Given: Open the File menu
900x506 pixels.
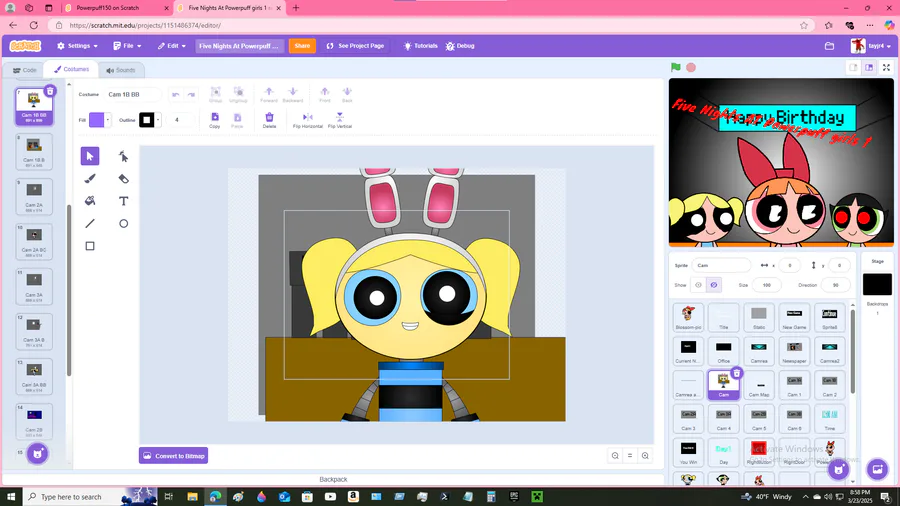Looking at the screenshot, I should click(127, 46).
